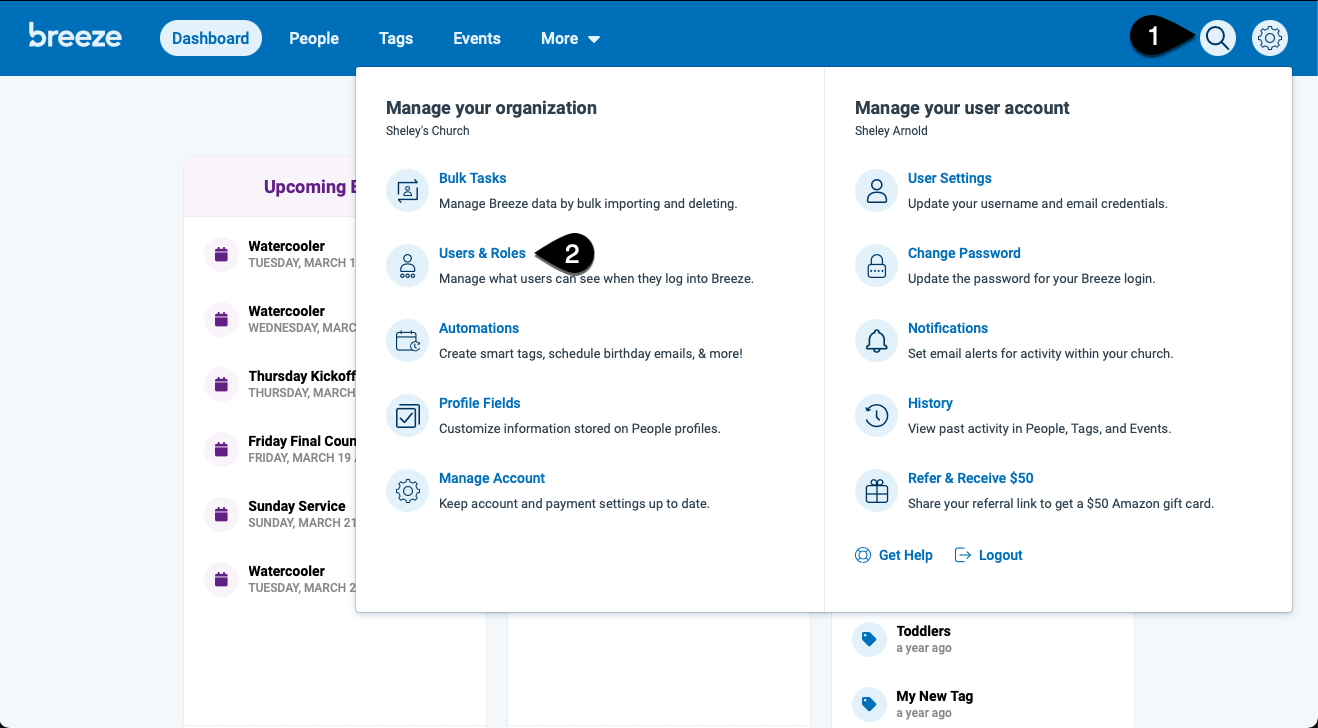
Task: Open the search magnifier icon
Action: 1217,38
